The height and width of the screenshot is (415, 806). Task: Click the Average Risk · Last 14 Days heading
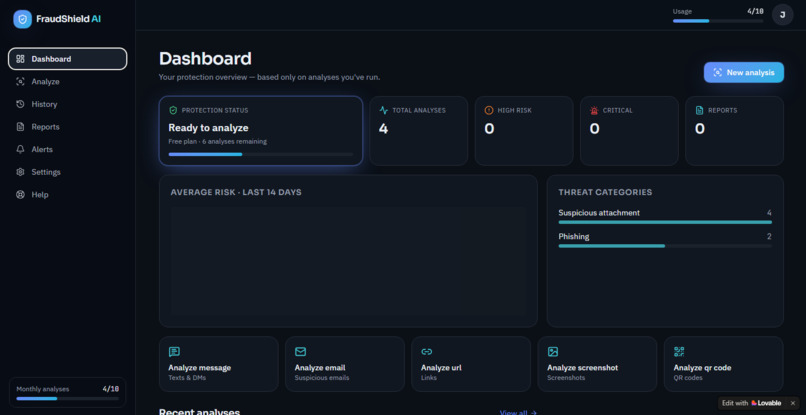(236, 192)
